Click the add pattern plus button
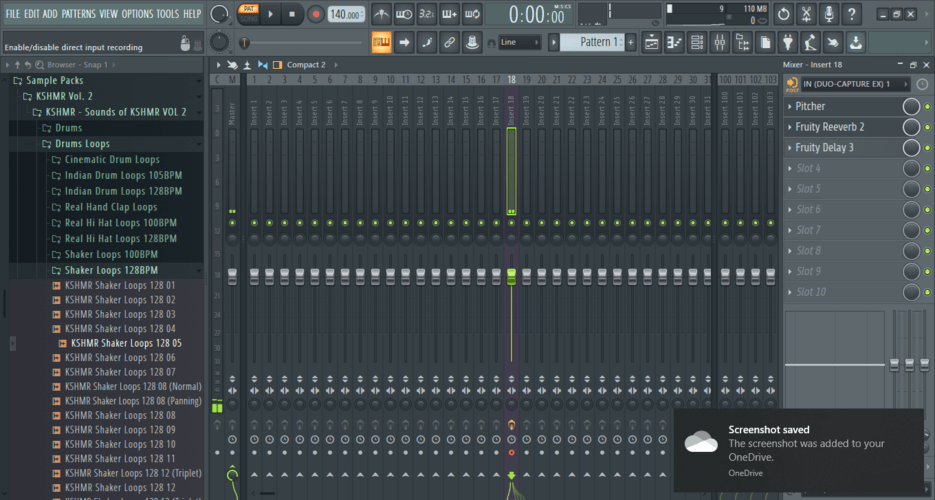935x500 pixels. point(630,42)
